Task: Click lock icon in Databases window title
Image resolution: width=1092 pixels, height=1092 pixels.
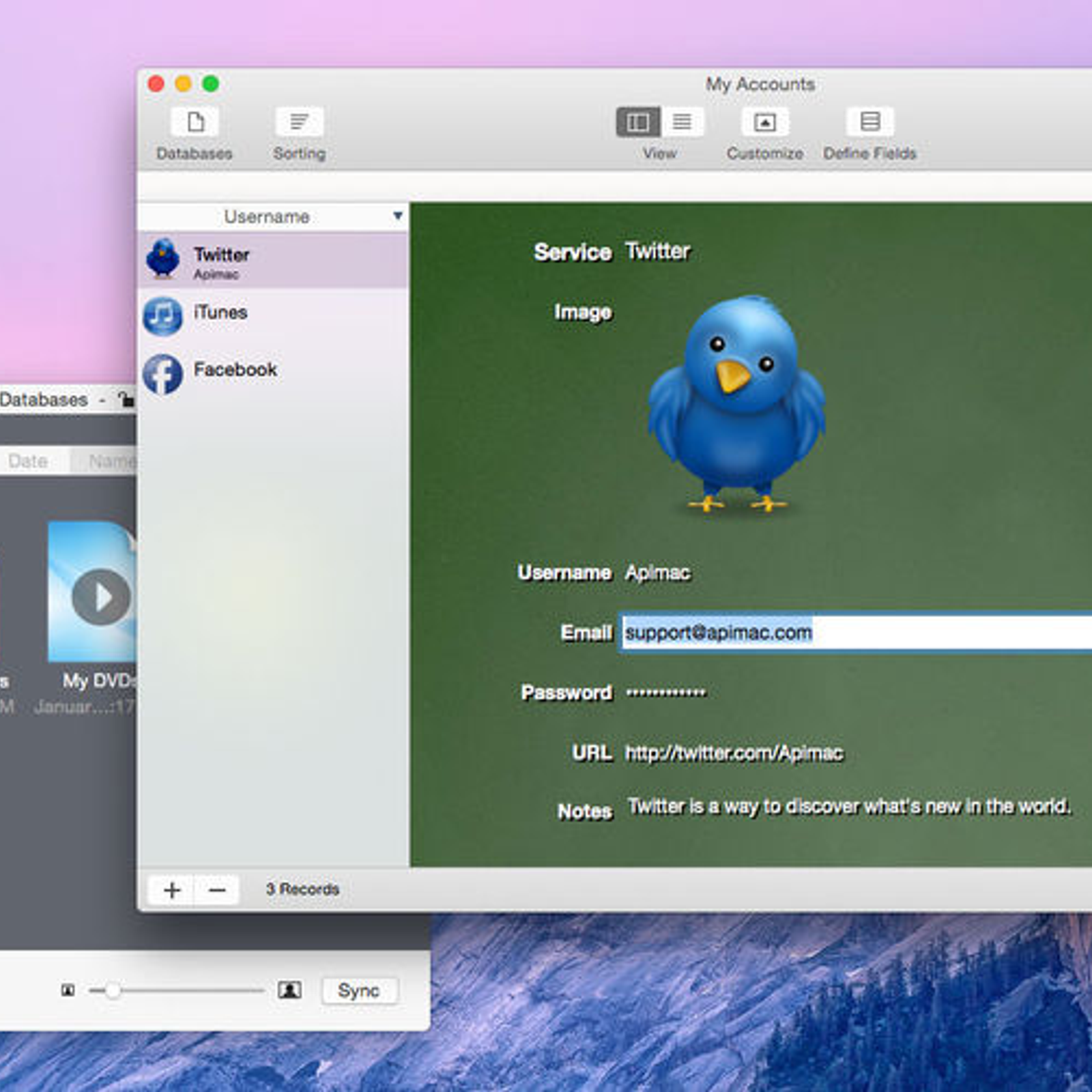Action: point(126,399)
